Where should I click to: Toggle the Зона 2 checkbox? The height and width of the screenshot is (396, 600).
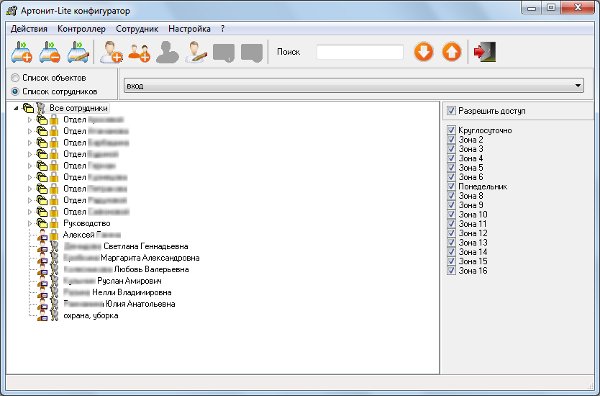click(452, 140)
